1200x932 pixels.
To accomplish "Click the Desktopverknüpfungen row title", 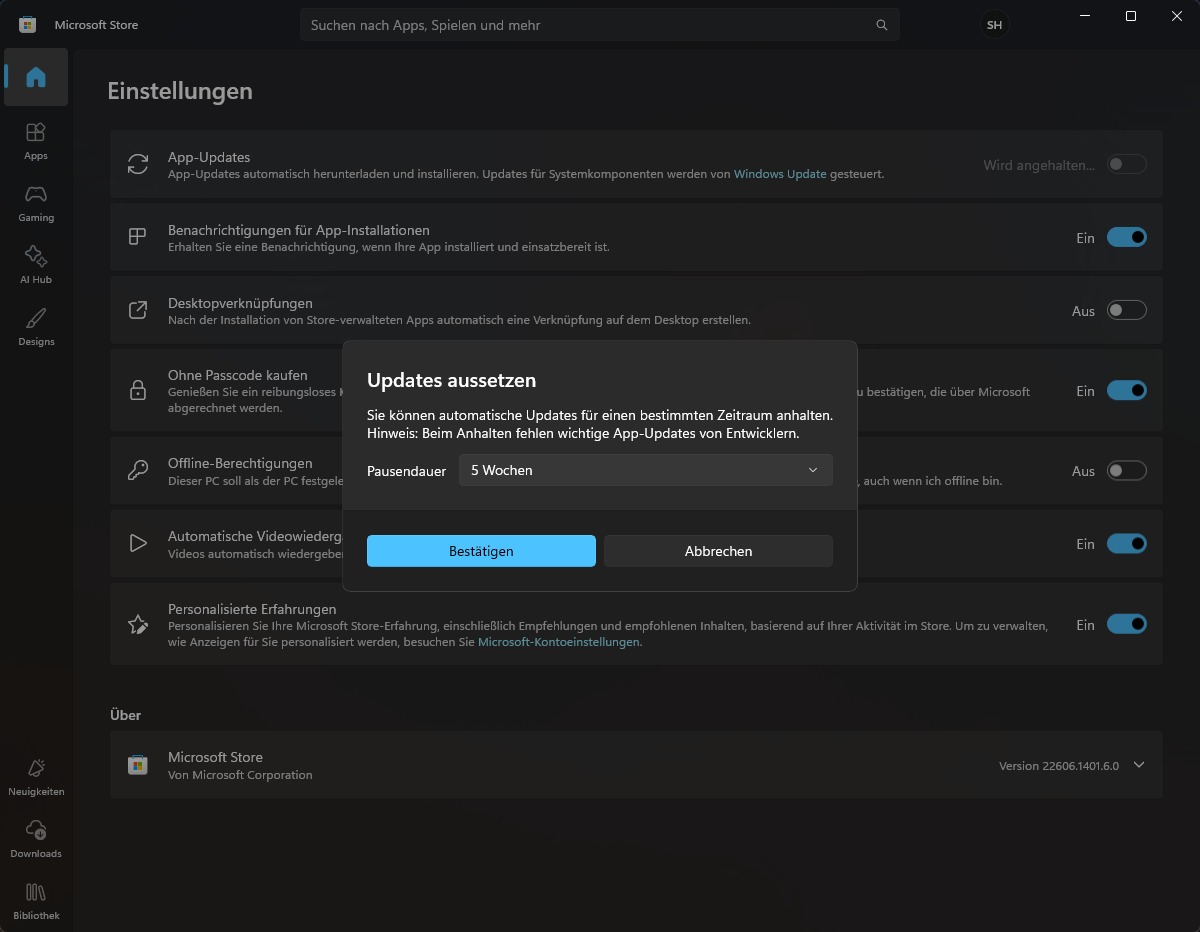I will (x=240, y=303).
